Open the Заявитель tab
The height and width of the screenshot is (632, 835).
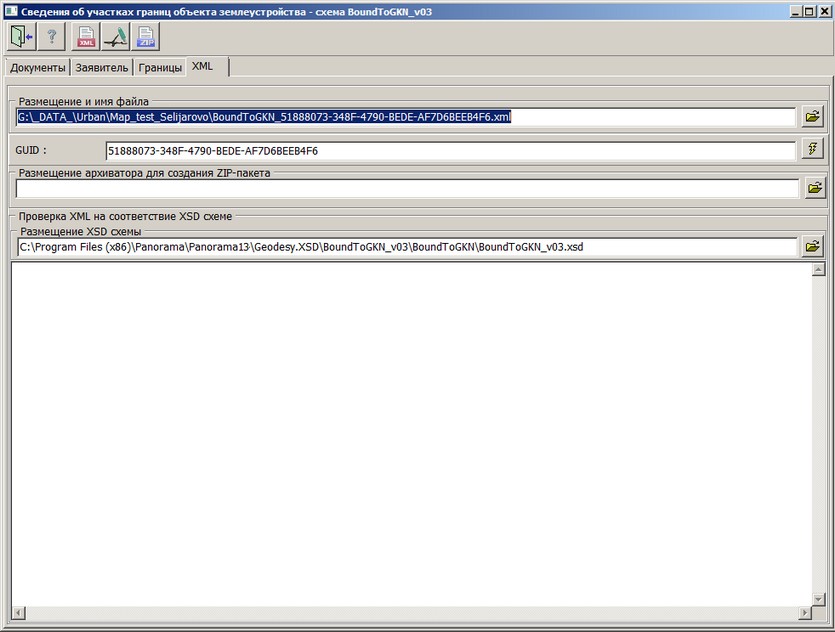coord(102,68)
